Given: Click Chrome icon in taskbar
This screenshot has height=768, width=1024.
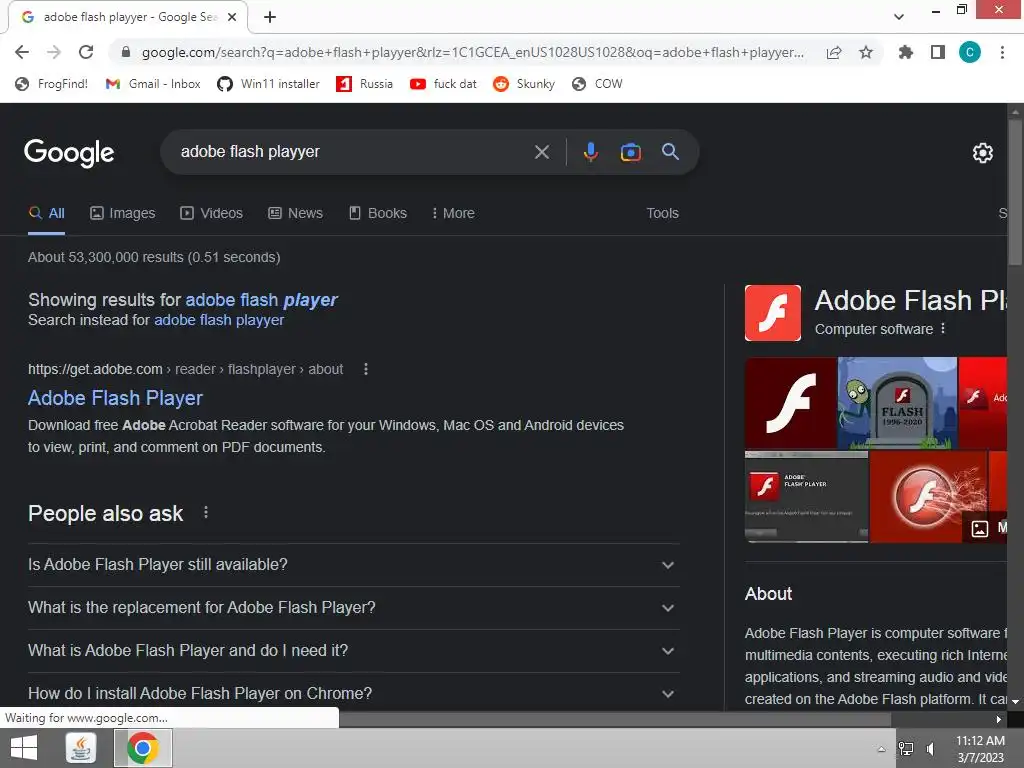Looking at the screenshot, I should point(143,748).
